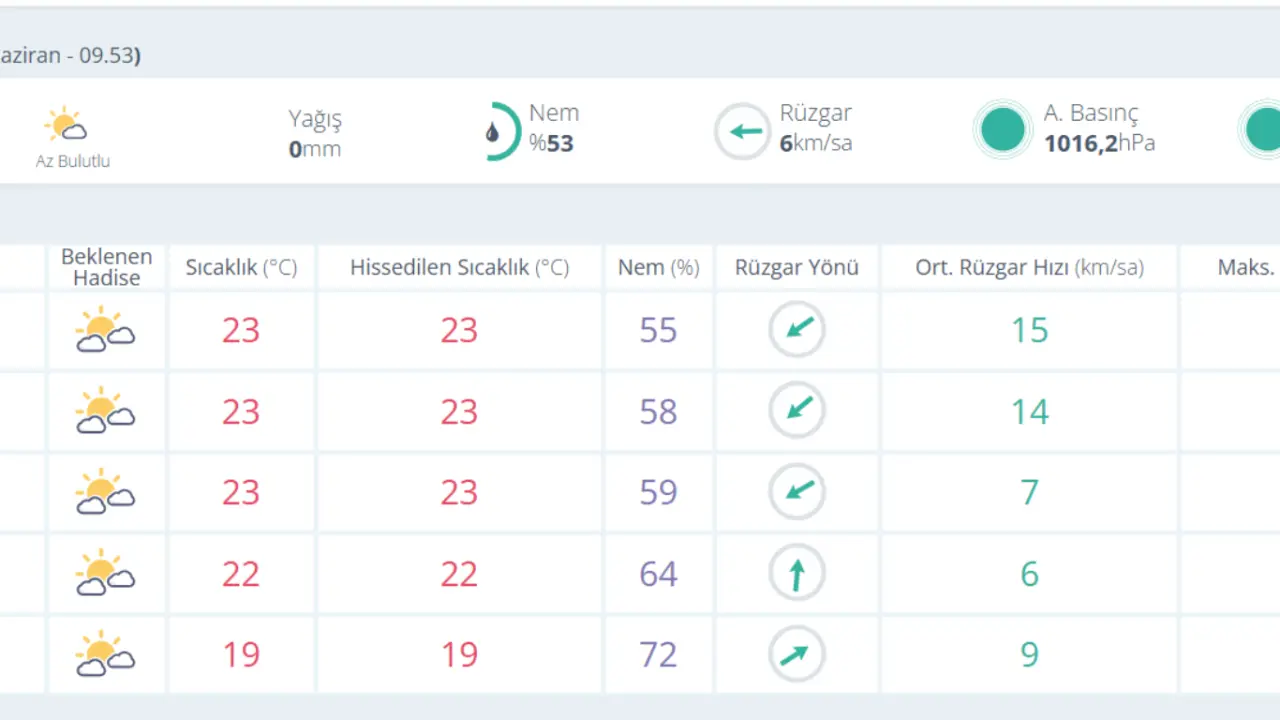
Task: Click the wind direction icon in the 58% humidity row
Action: [796, 411]
